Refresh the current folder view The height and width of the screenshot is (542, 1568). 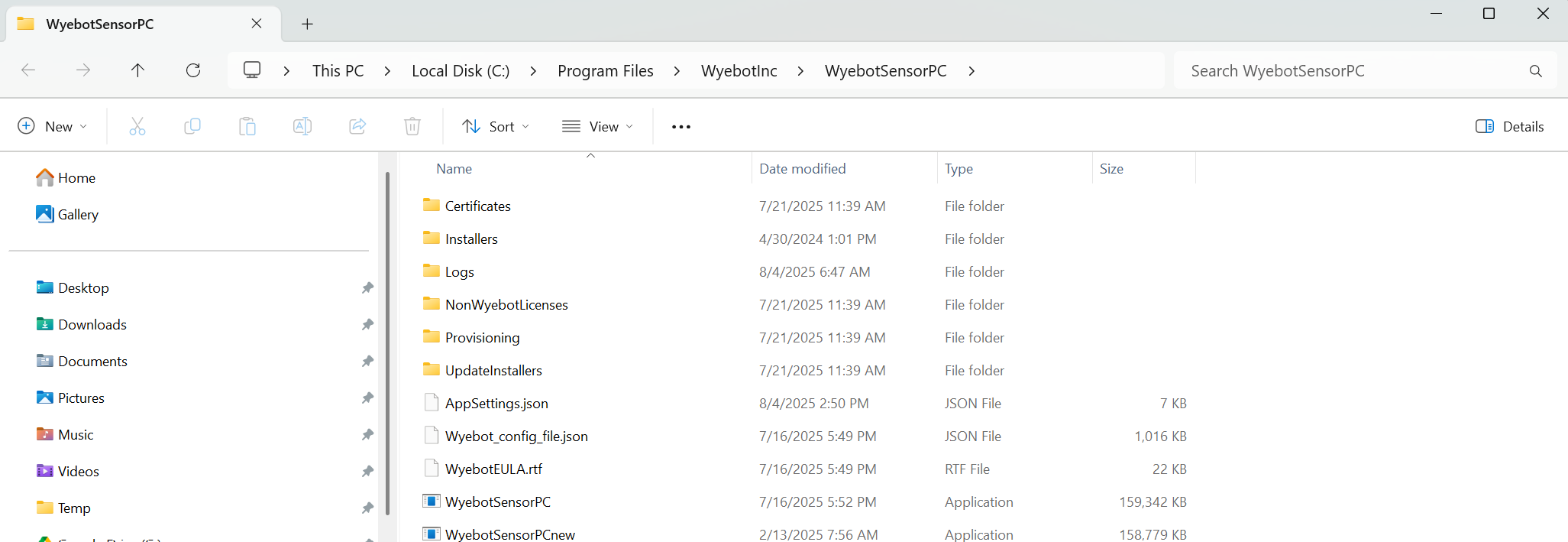point(193,70)
